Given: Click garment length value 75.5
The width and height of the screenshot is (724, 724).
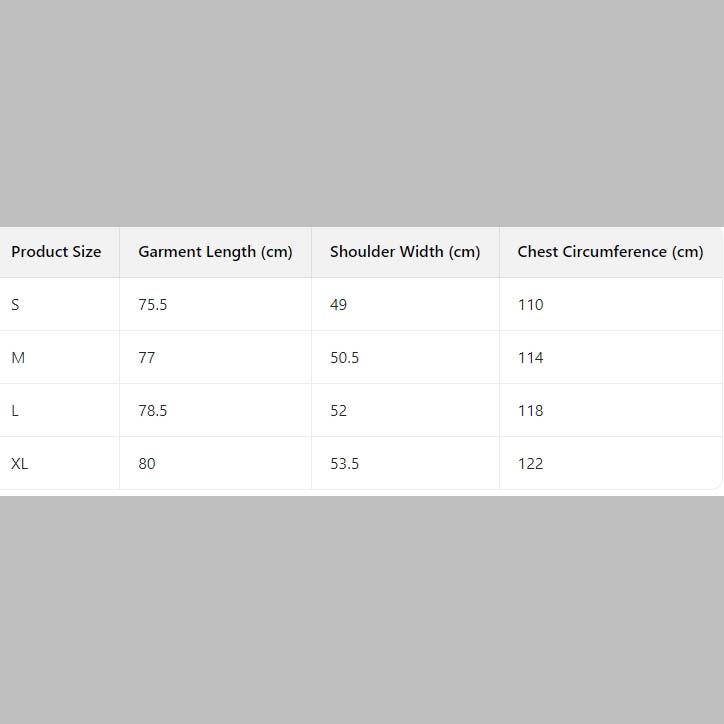Looking at the screenshot, I should [x=153, y=305].
